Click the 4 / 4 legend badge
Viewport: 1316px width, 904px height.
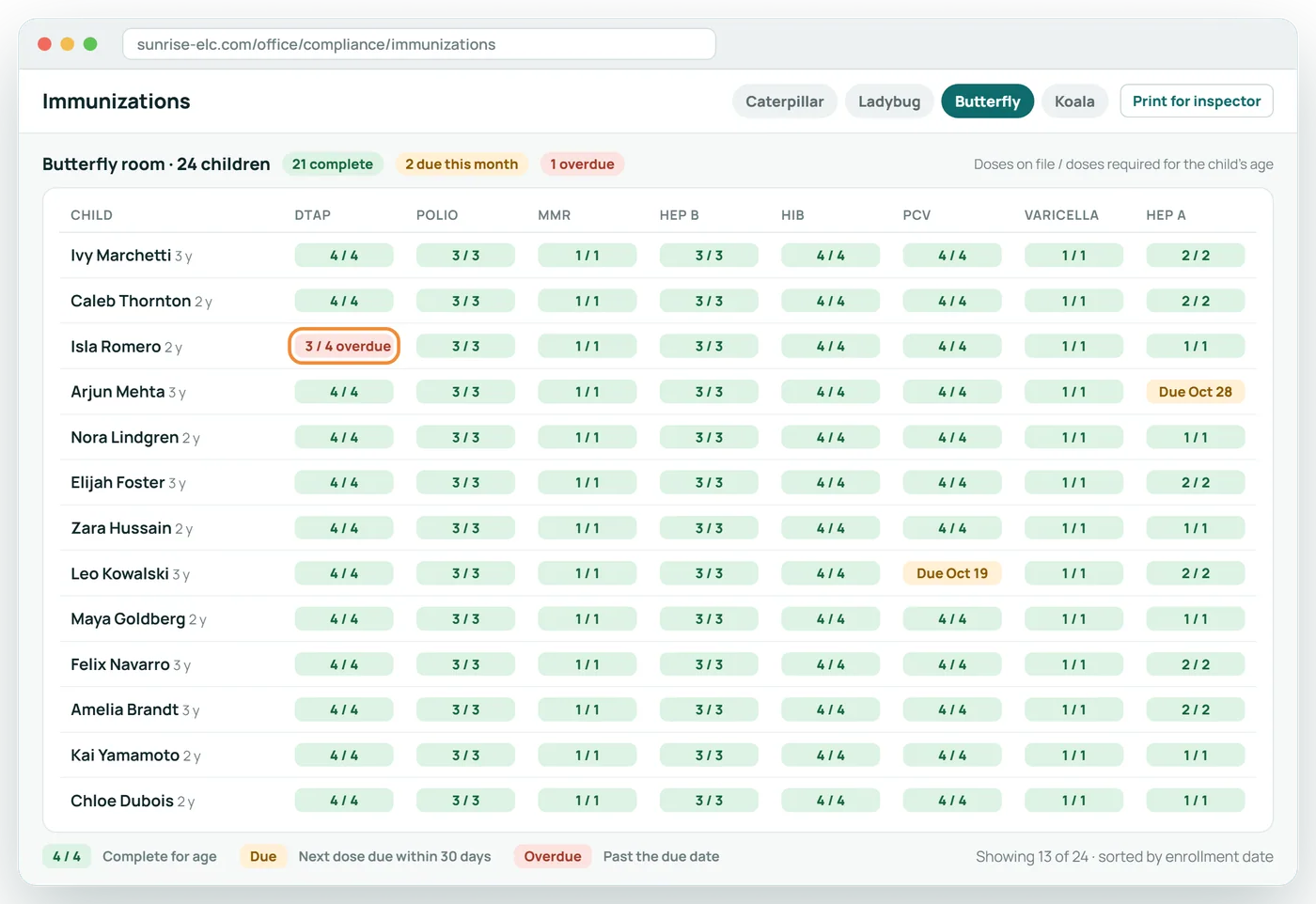67,856
